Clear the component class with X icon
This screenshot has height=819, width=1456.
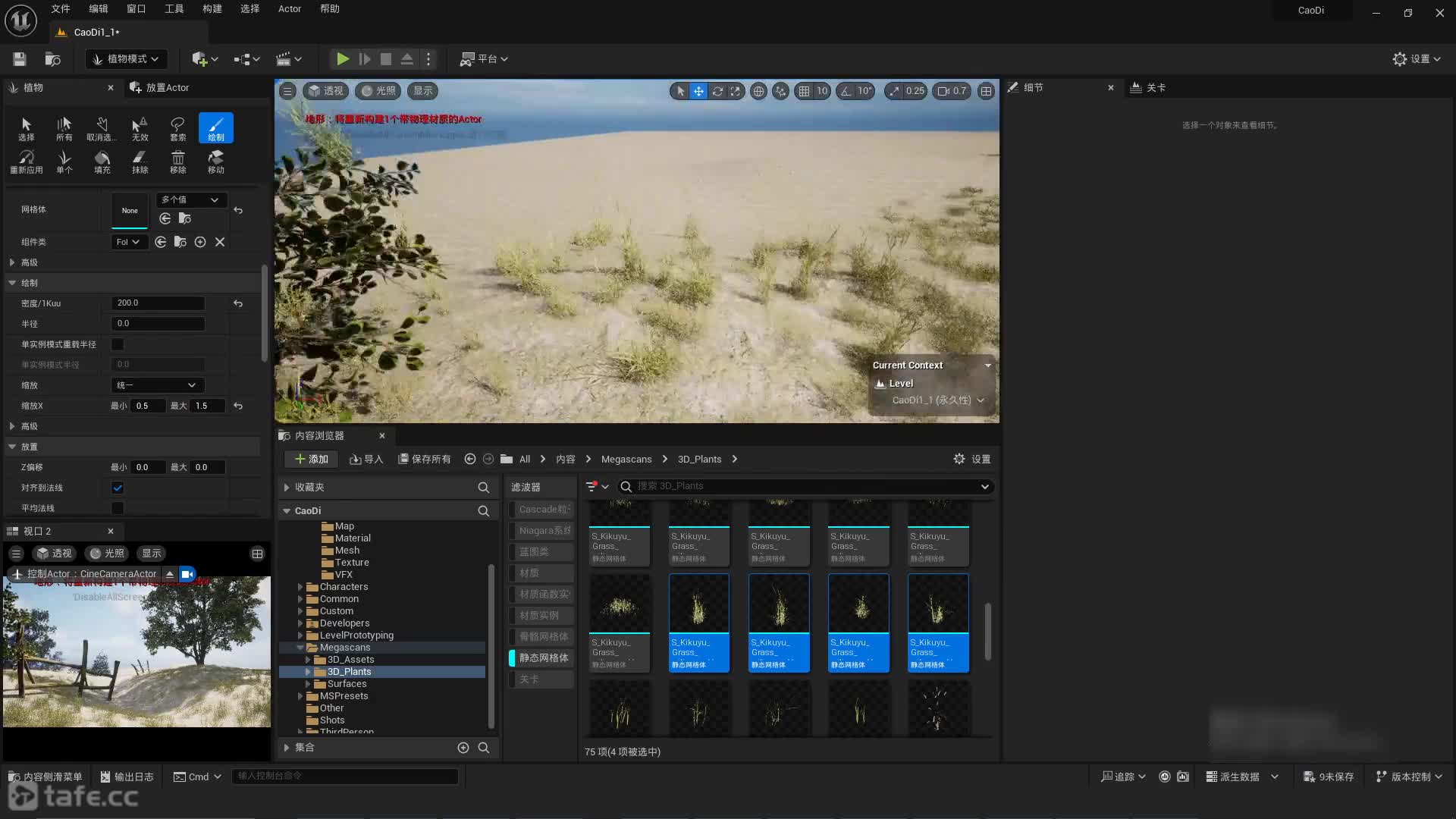pos(220,242)
